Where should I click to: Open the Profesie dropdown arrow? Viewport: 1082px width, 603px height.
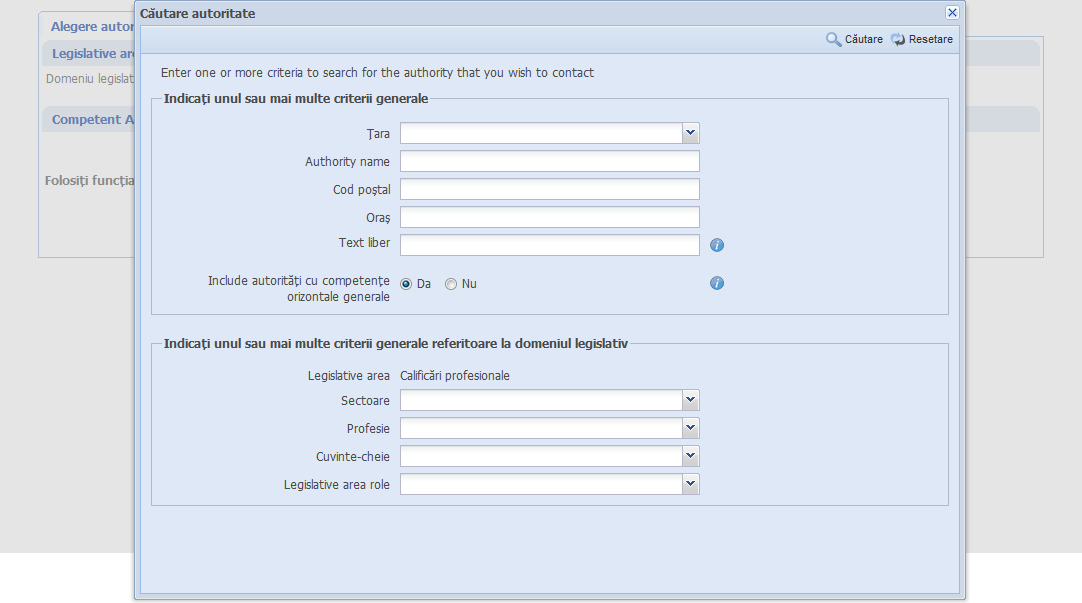click(690, 428)
